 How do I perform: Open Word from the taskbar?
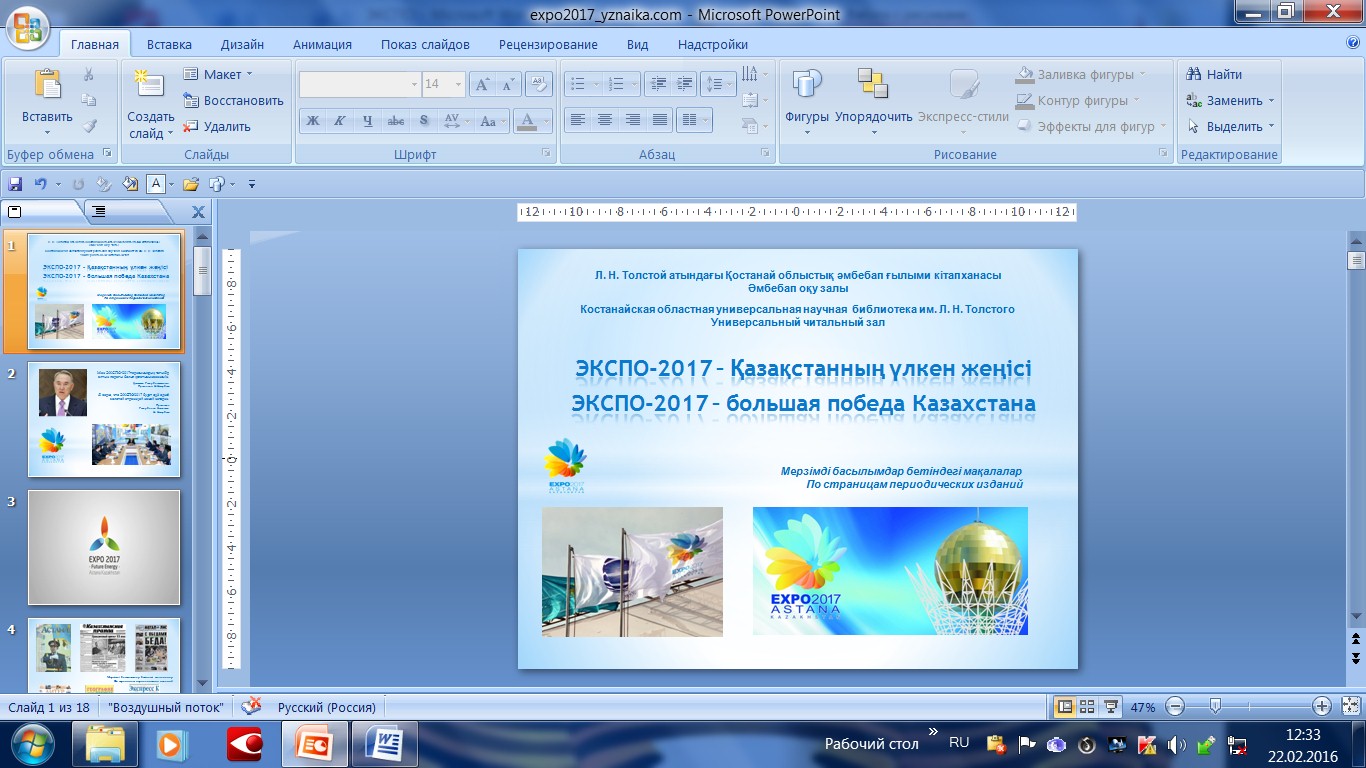[384, 744]
